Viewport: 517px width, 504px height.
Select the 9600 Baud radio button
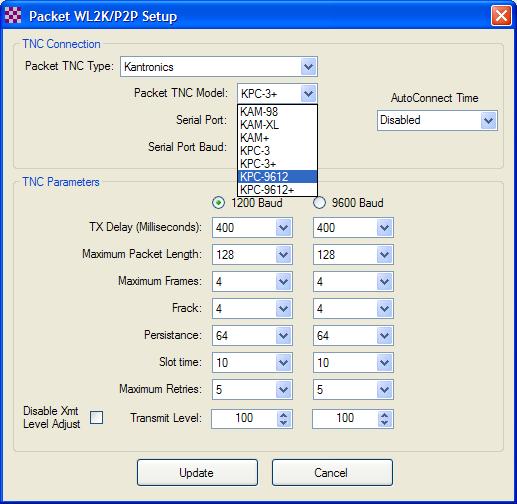coord(319,203)
